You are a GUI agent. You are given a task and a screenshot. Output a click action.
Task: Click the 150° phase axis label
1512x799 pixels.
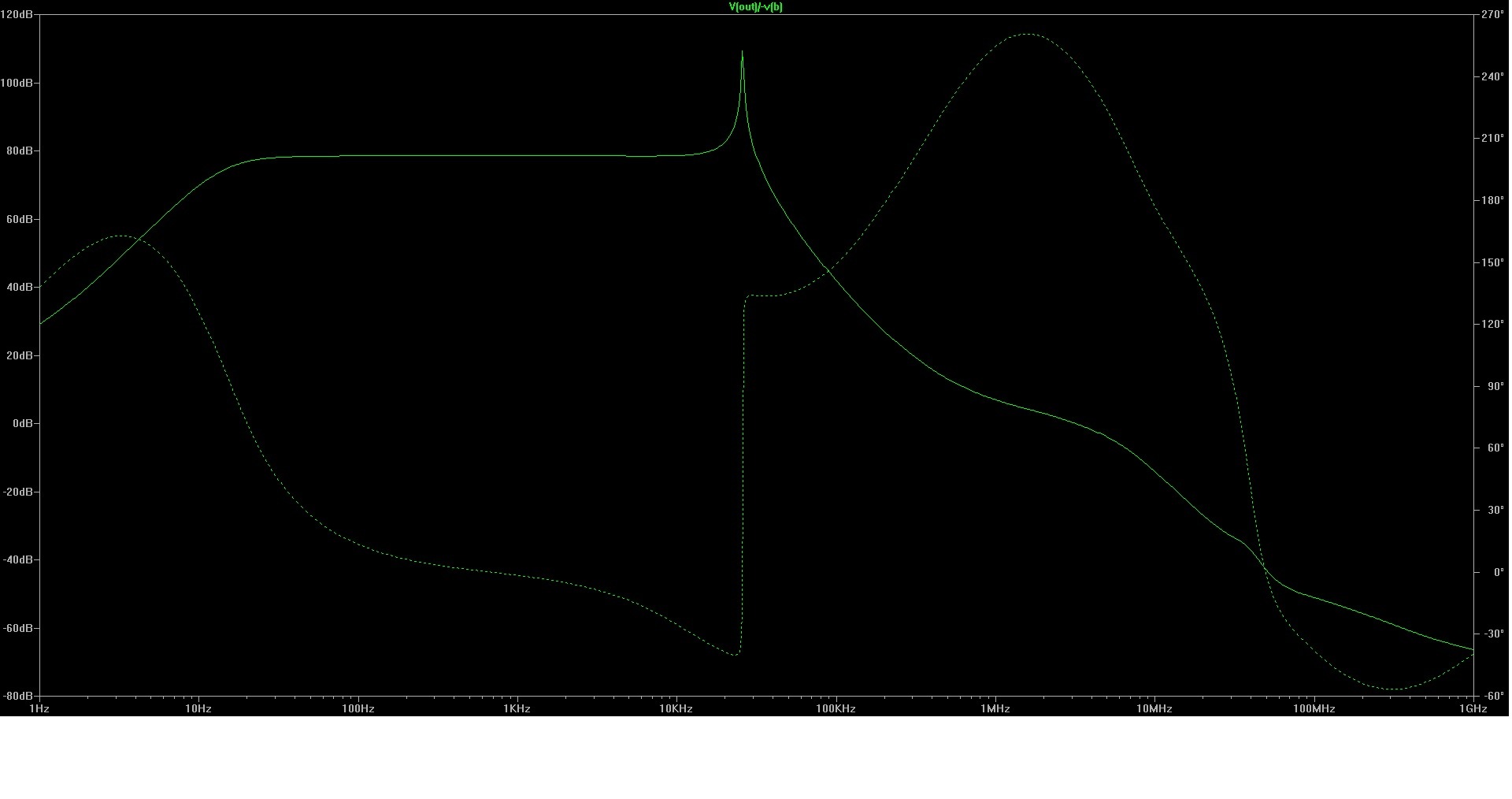click(x=1493, y=262)
